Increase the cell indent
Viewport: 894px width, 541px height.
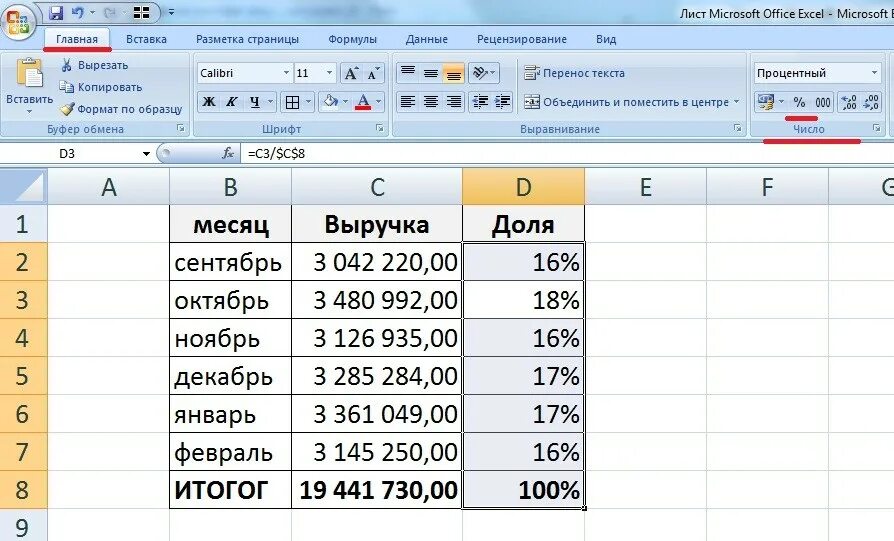pos(502,102)
